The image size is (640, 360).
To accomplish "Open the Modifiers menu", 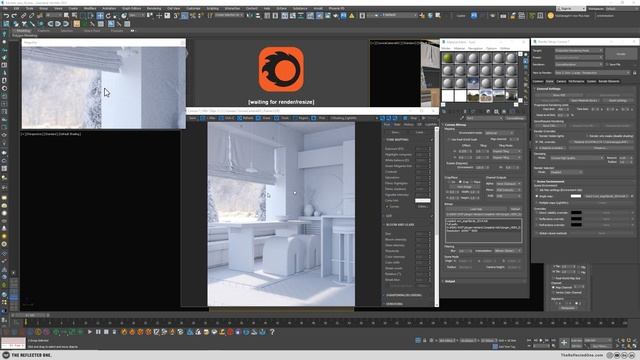I will point(90,8).
